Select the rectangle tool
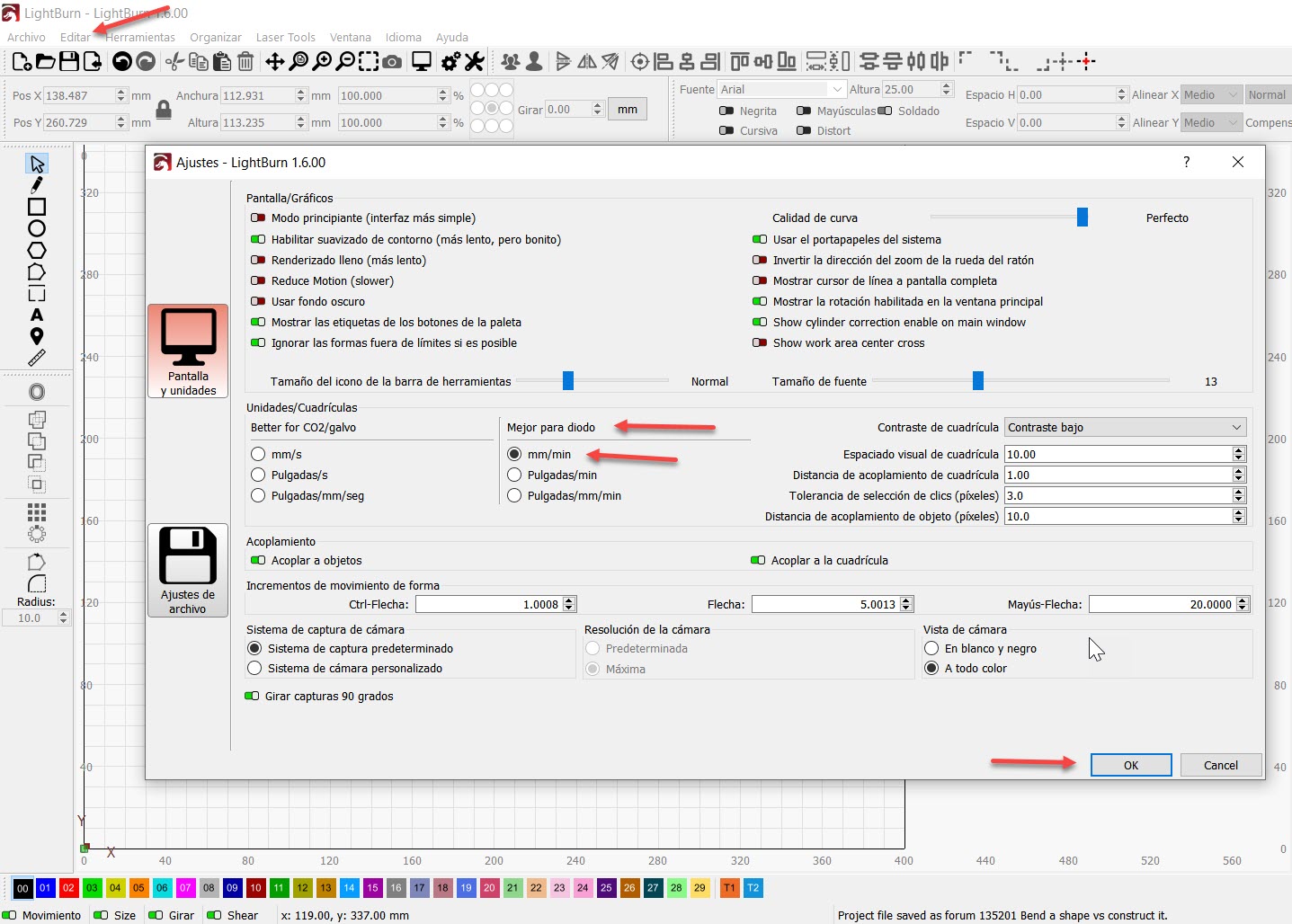1292x924 pixels. coord(37,207)
